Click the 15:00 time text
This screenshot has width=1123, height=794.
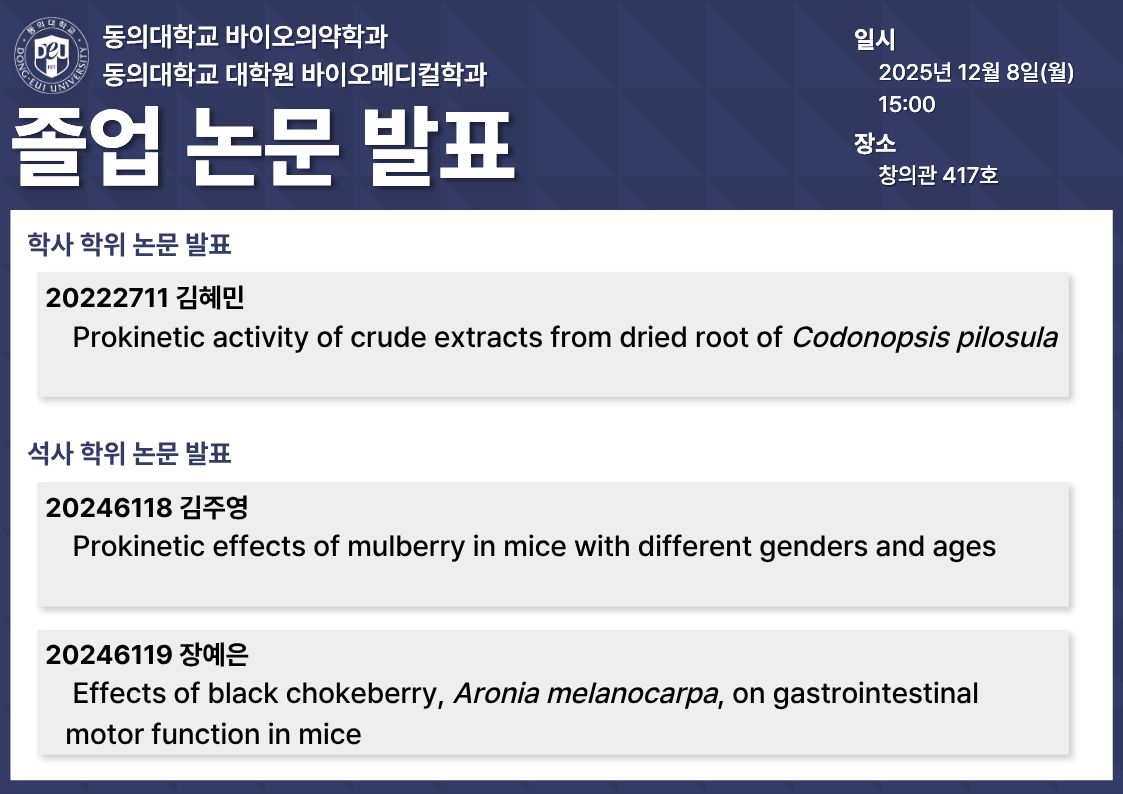click(x=906, y=104)
